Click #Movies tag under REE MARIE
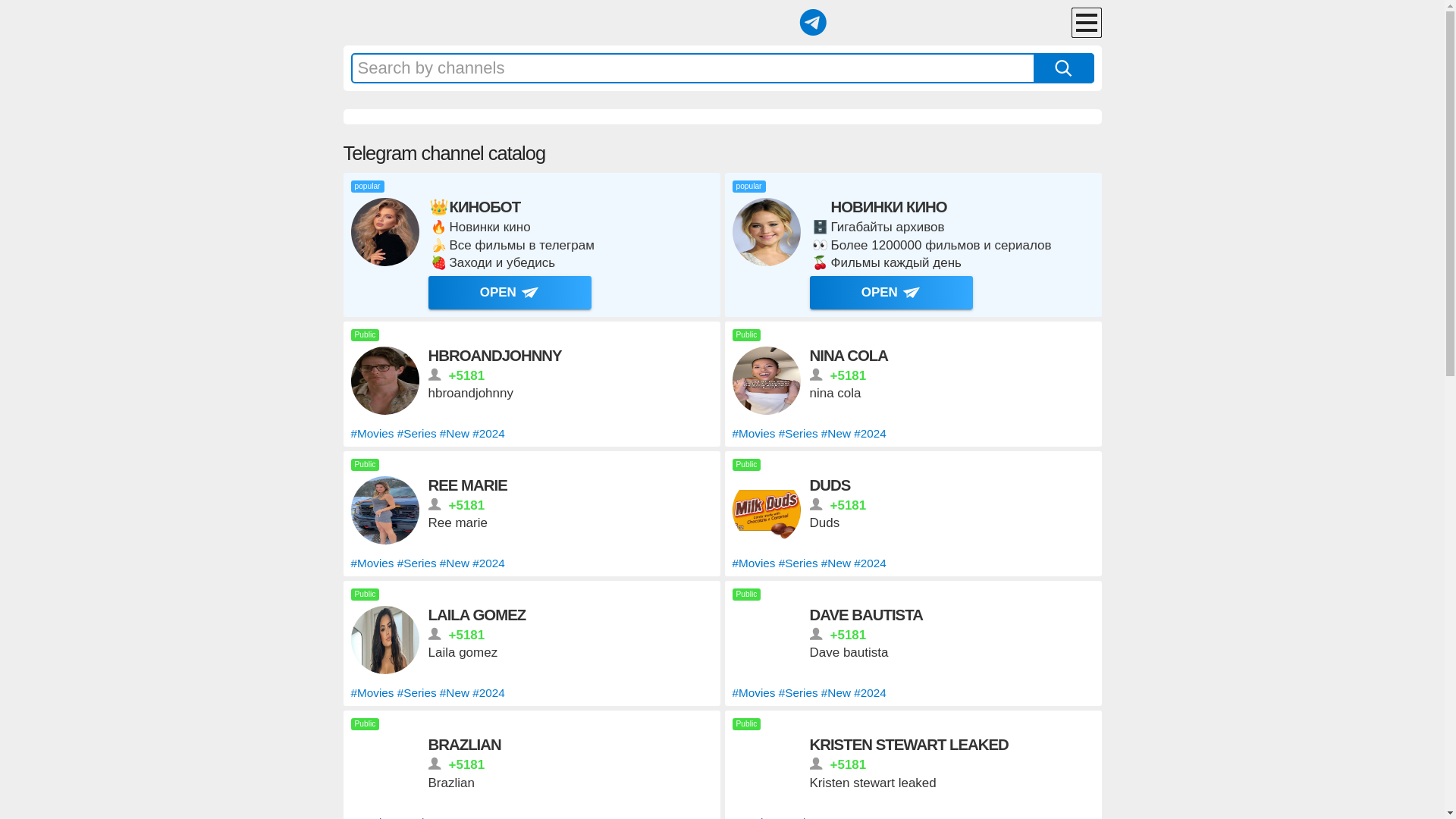This screenshot has height=819, width=1456. (372, 563)
